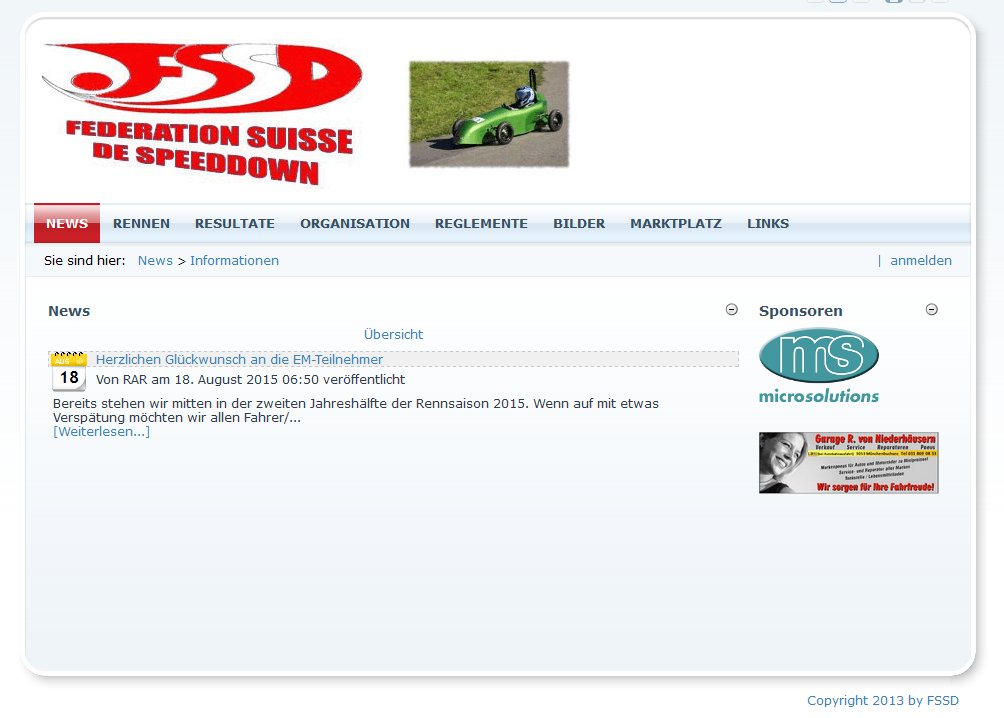
Task: Open the RENNEN menu
Action: [141, 224]
